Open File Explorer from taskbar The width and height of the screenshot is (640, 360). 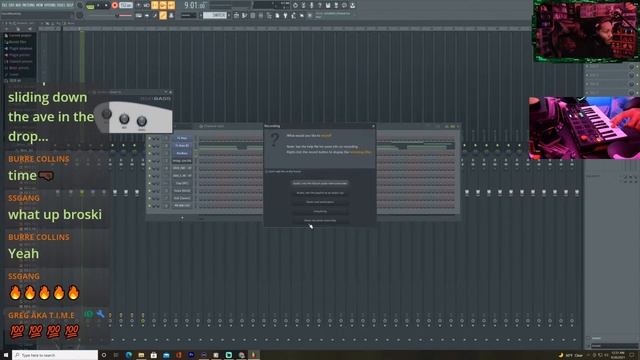tap(141, 355)
